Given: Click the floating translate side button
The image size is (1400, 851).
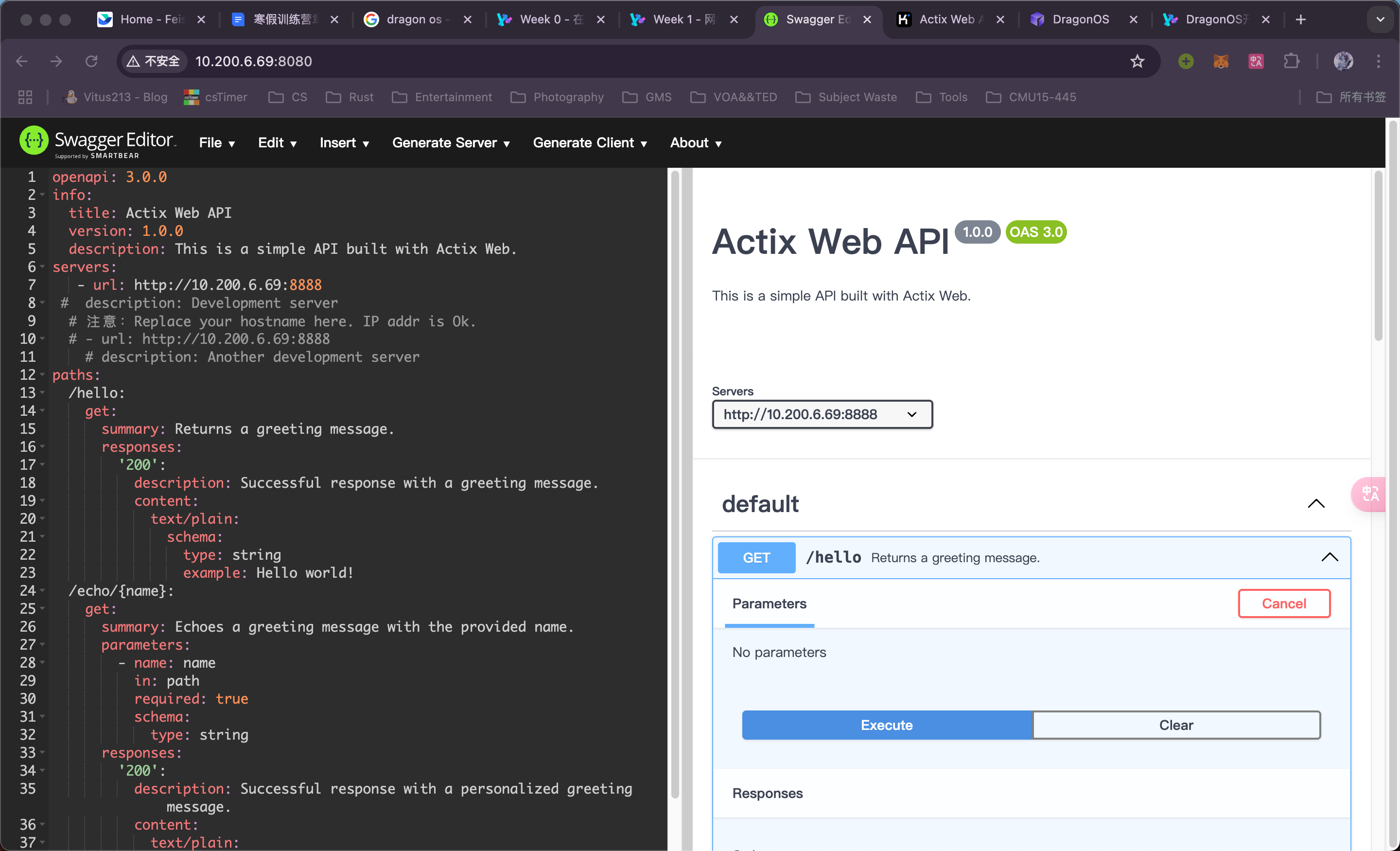Looking at the screenshot, I should tap(1369, 494).
